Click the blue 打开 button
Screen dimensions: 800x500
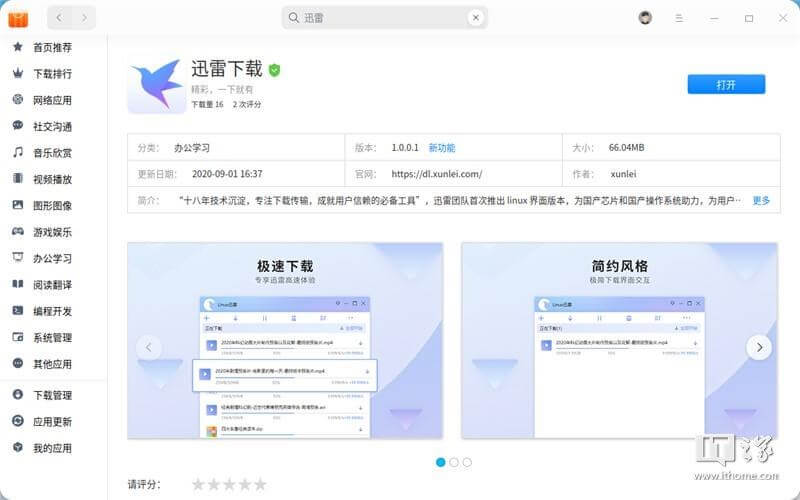726,85
